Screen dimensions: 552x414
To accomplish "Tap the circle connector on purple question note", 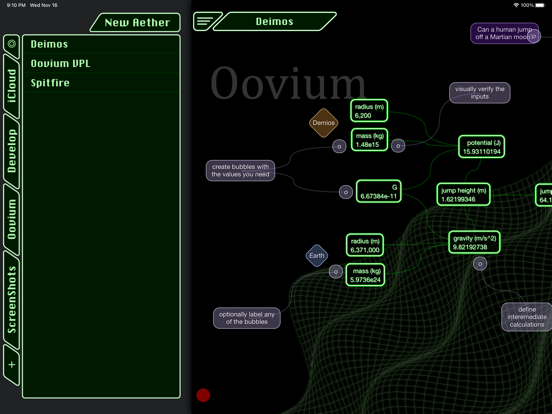I will pos(534,36).
